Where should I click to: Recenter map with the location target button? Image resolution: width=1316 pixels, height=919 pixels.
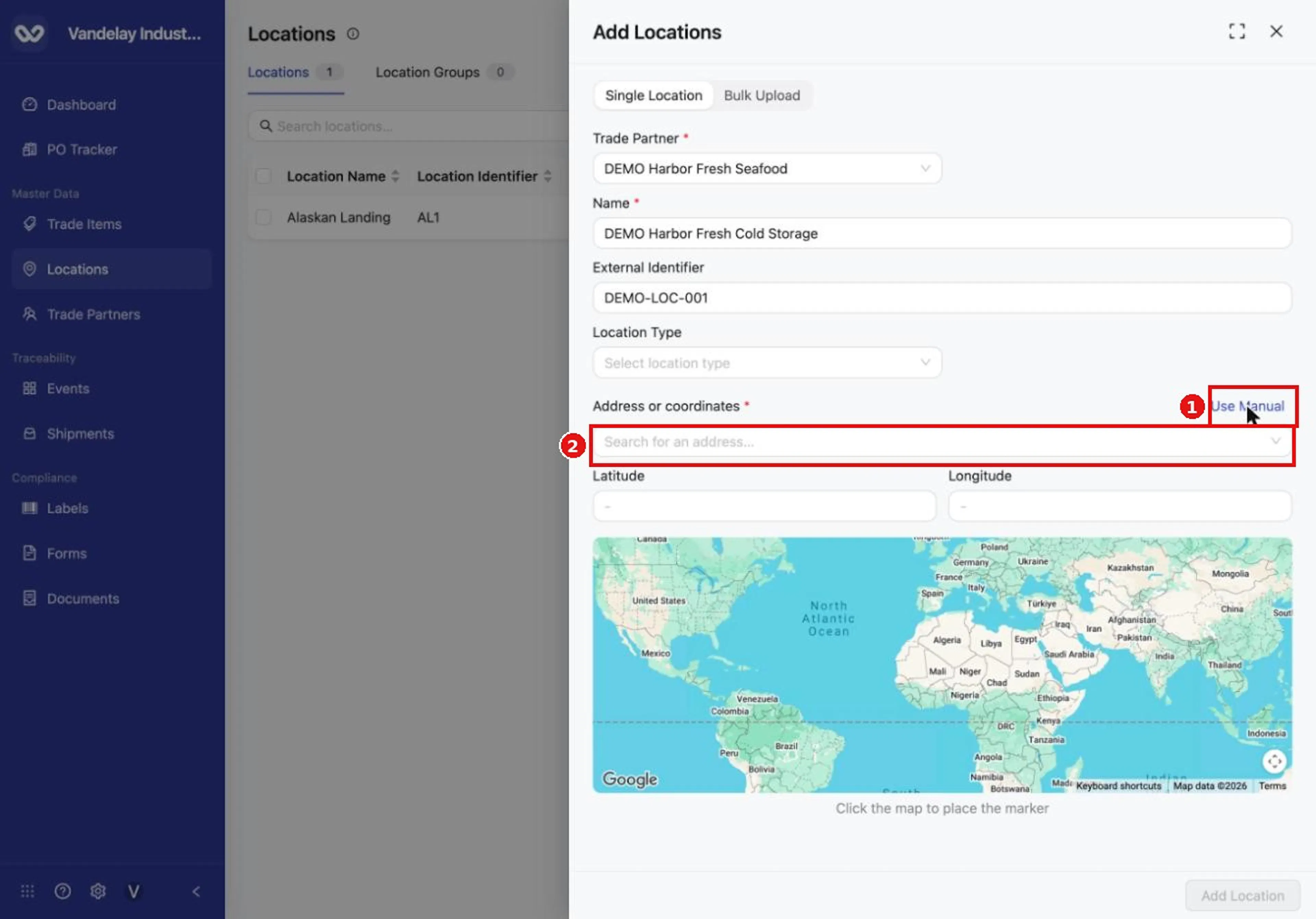1274,761
